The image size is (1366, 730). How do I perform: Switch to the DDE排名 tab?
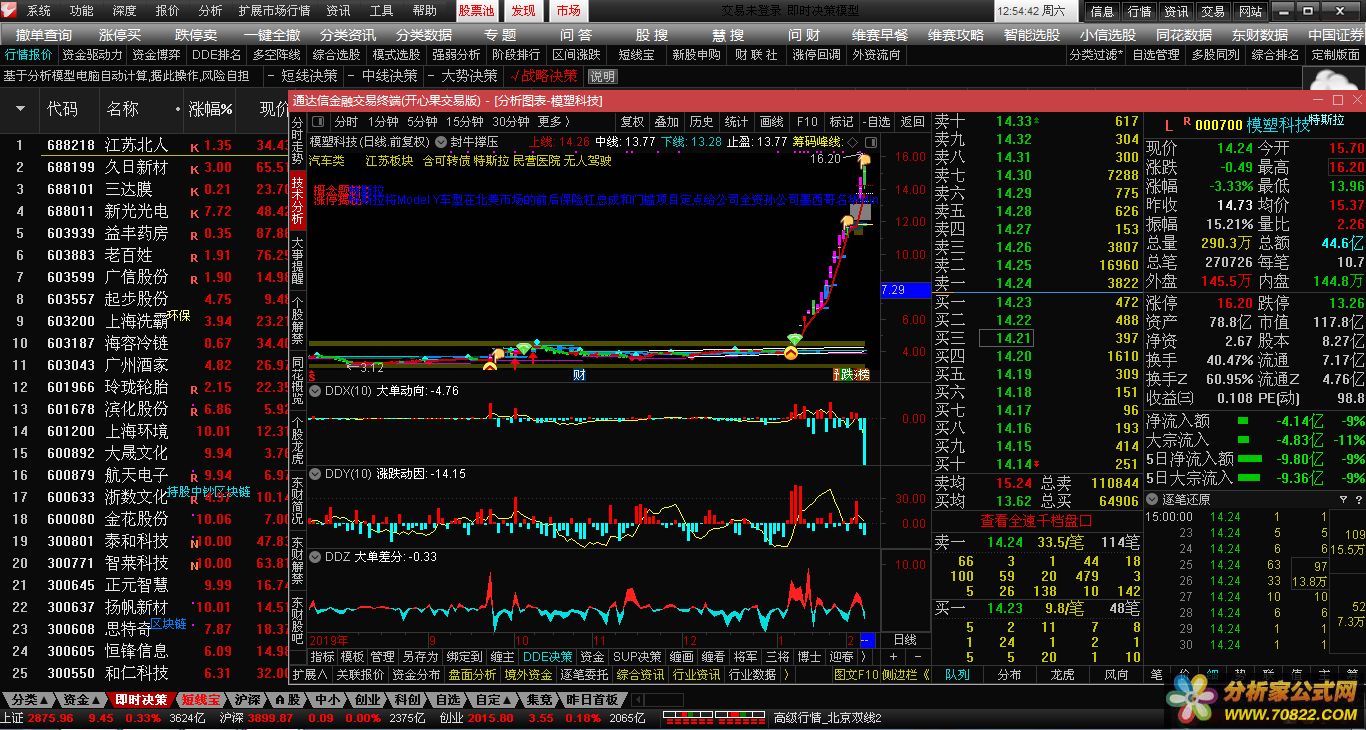(x=217, y=55)
